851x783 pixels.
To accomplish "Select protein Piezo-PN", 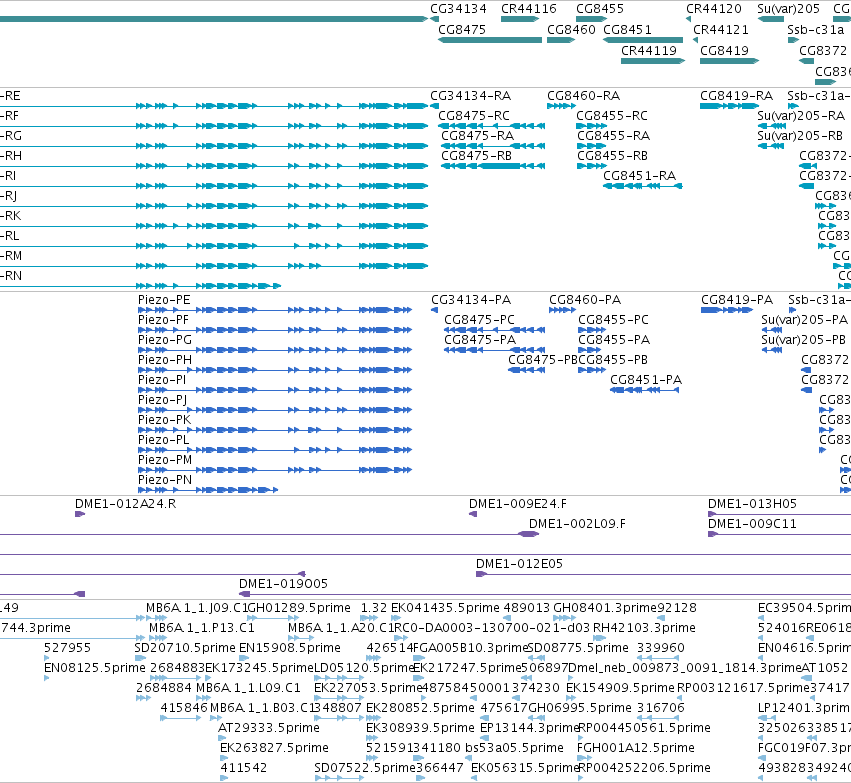I will pos(165,480).
